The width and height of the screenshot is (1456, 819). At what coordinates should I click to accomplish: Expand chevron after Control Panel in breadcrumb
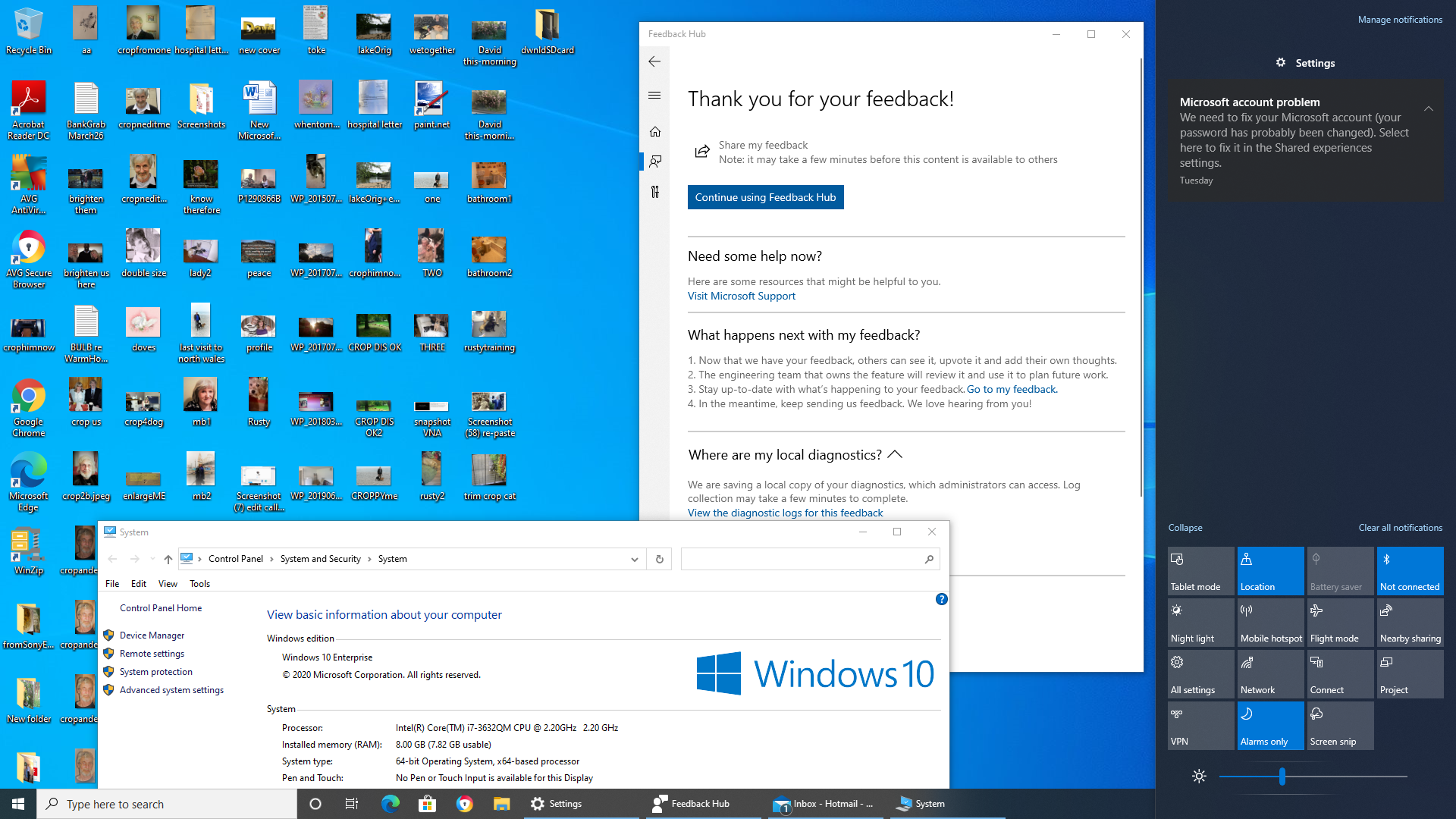[271, 559]
